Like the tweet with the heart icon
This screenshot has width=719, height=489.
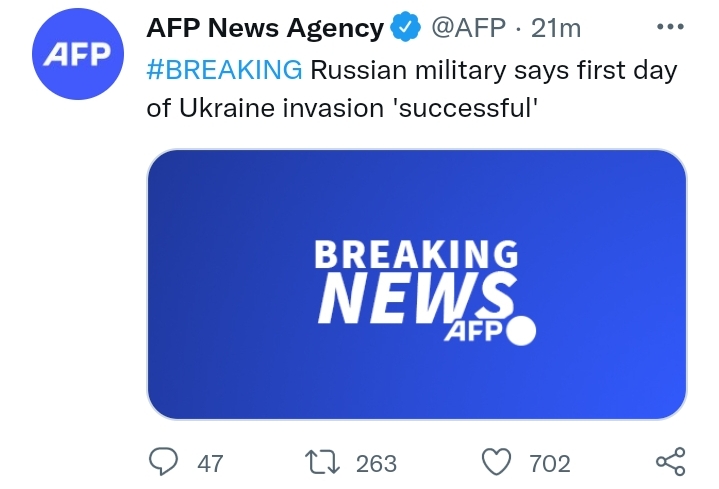[496, 462]
